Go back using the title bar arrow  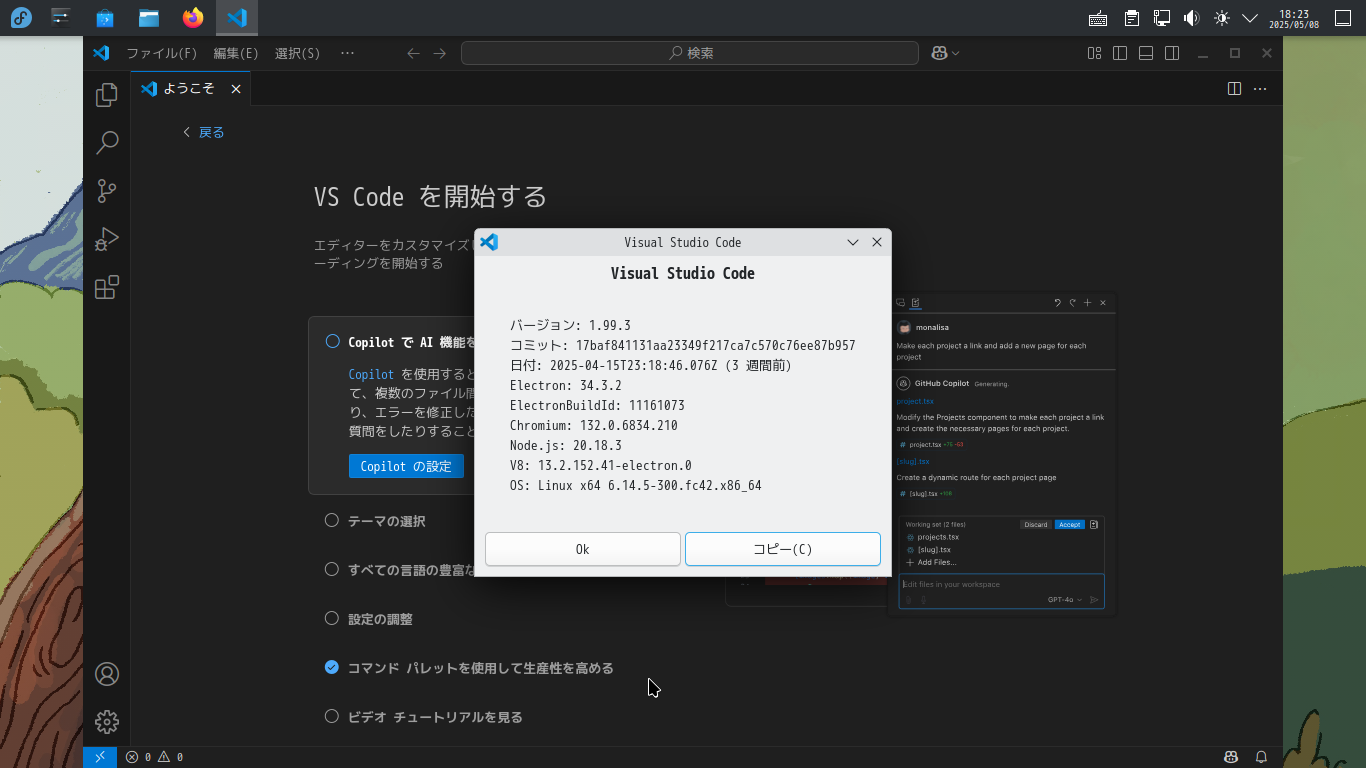pos(413,53)
